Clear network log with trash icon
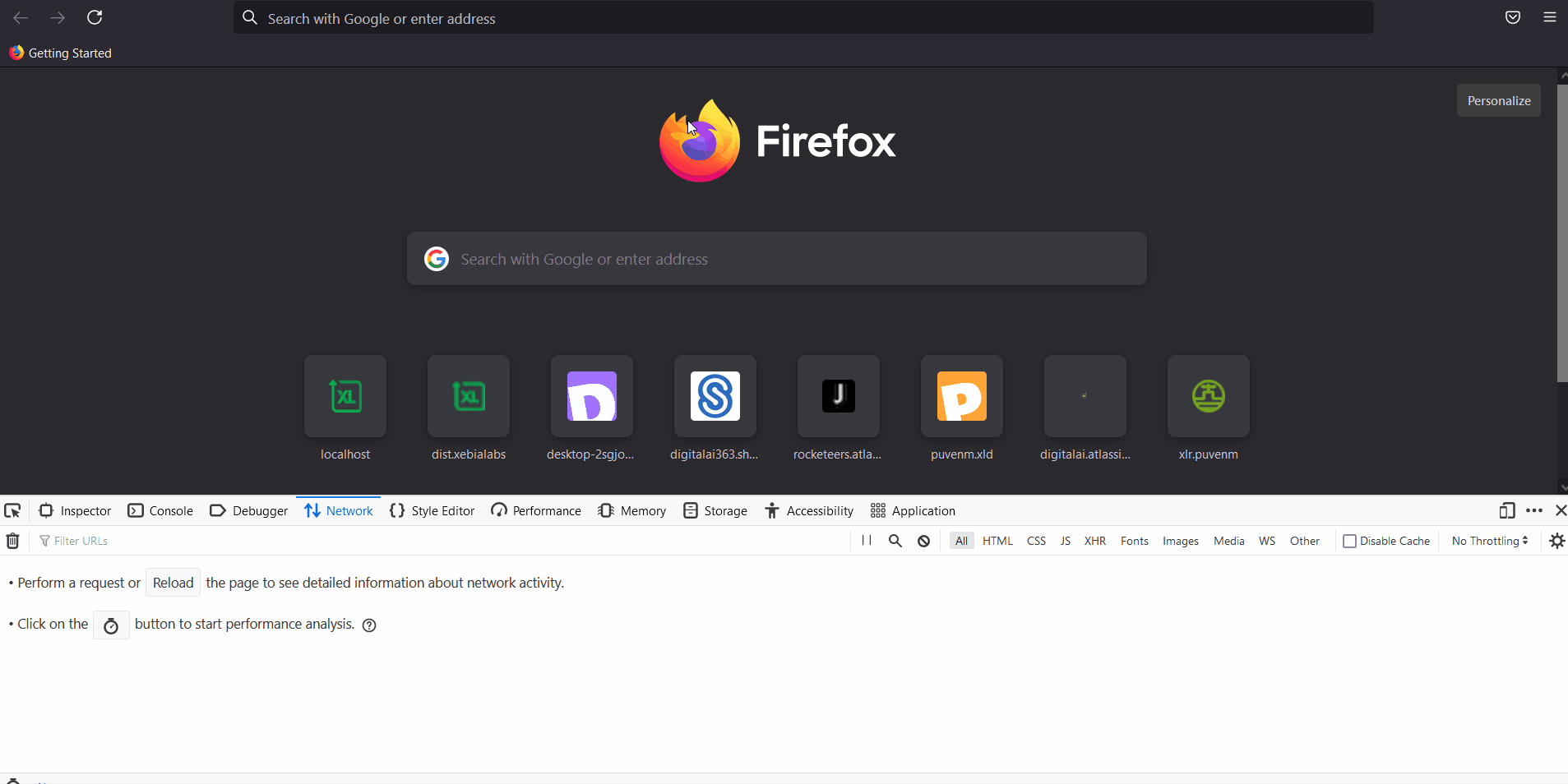Screen dimensions: 1568x784 pos(12,541)
